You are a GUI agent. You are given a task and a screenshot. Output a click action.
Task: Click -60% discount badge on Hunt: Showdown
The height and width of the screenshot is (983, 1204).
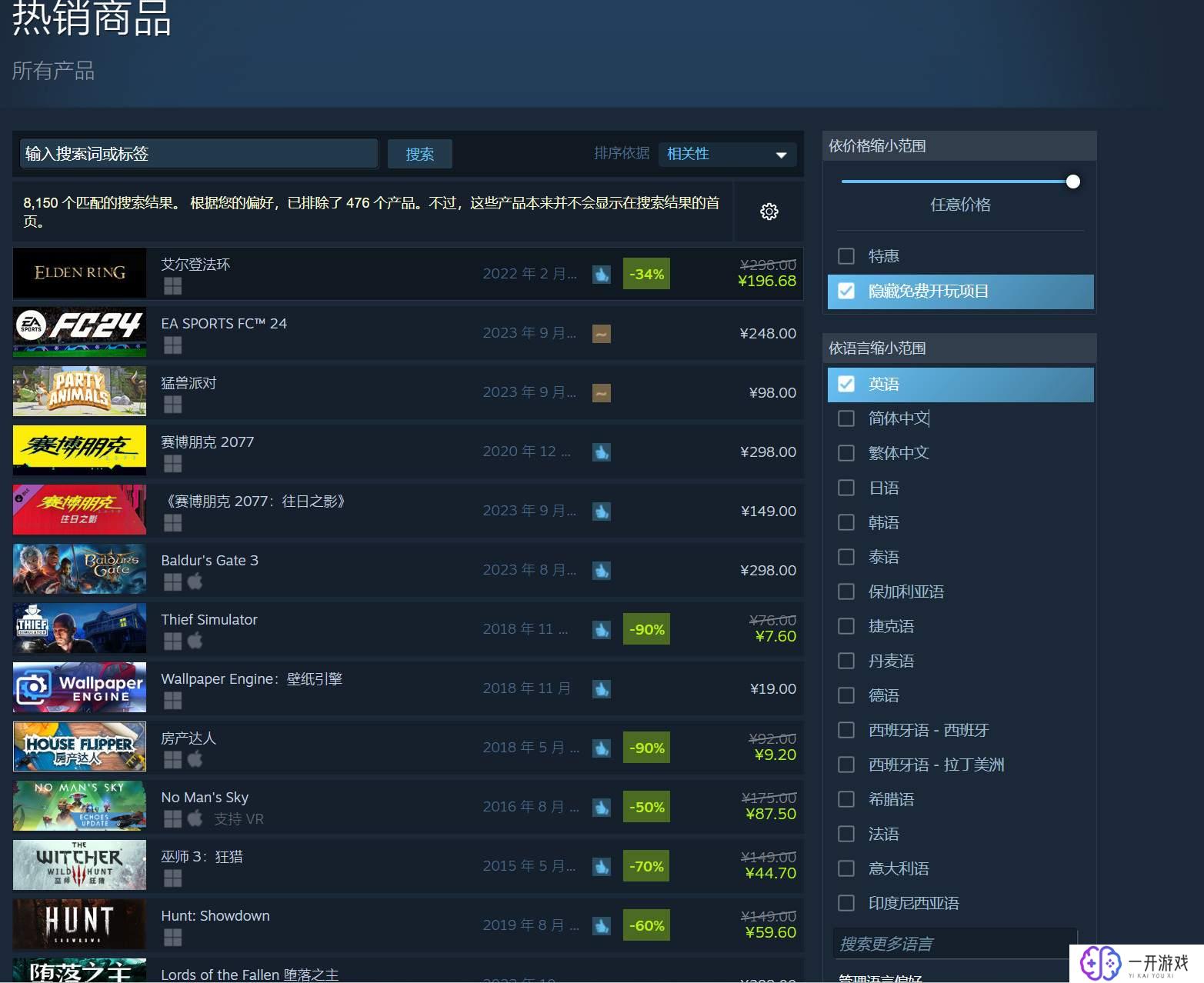(x=646, y=925)
